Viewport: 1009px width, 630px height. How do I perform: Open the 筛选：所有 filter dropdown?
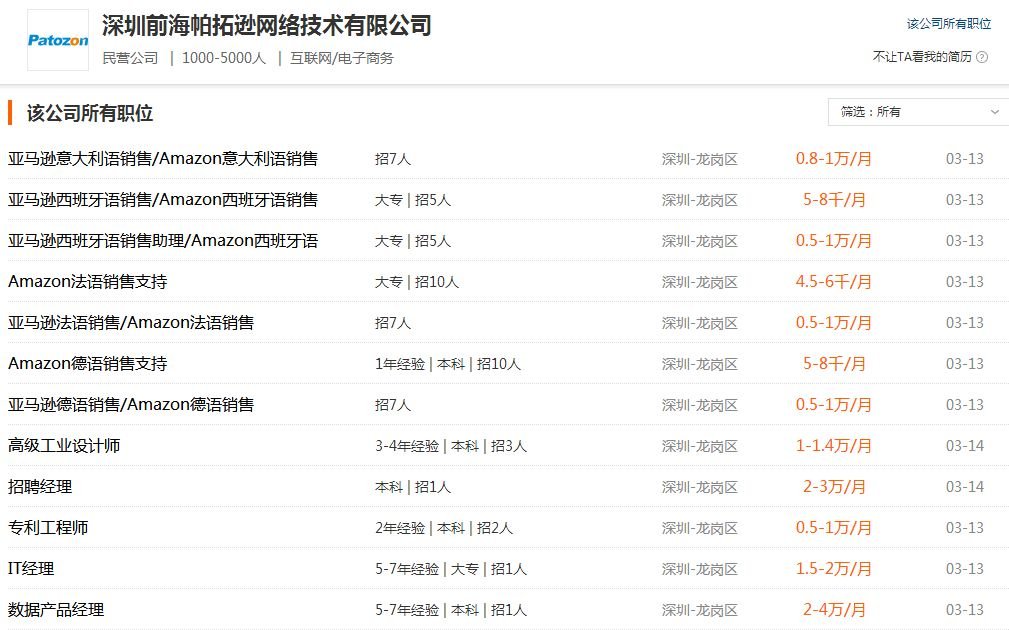(x=919, y=112)
